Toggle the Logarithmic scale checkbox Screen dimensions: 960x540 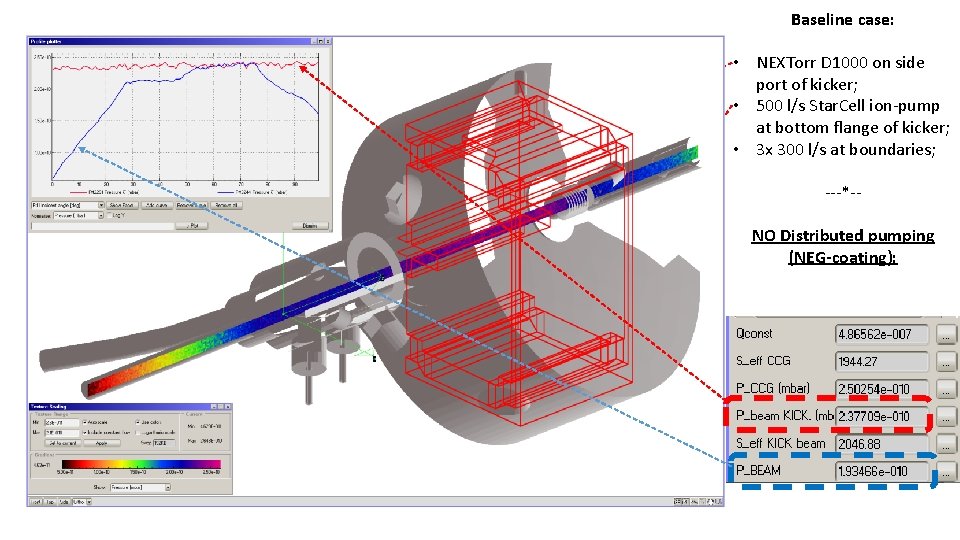138,433
